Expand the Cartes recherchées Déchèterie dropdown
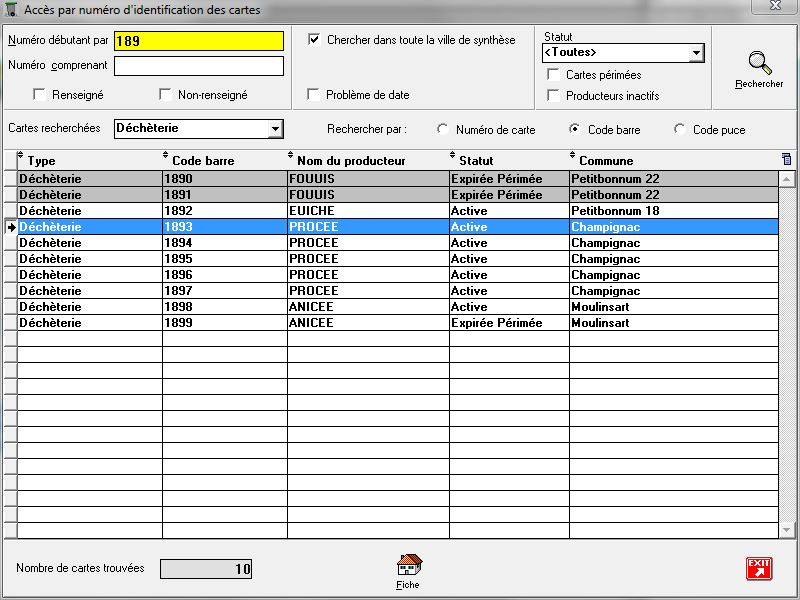800x600 pixels. click(275, 129)
